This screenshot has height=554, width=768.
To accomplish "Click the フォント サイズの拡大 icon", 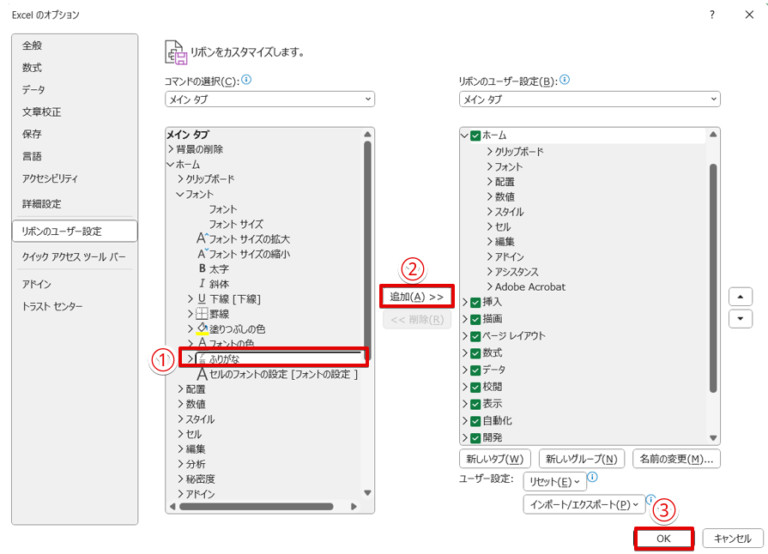I will click(202, 239).
